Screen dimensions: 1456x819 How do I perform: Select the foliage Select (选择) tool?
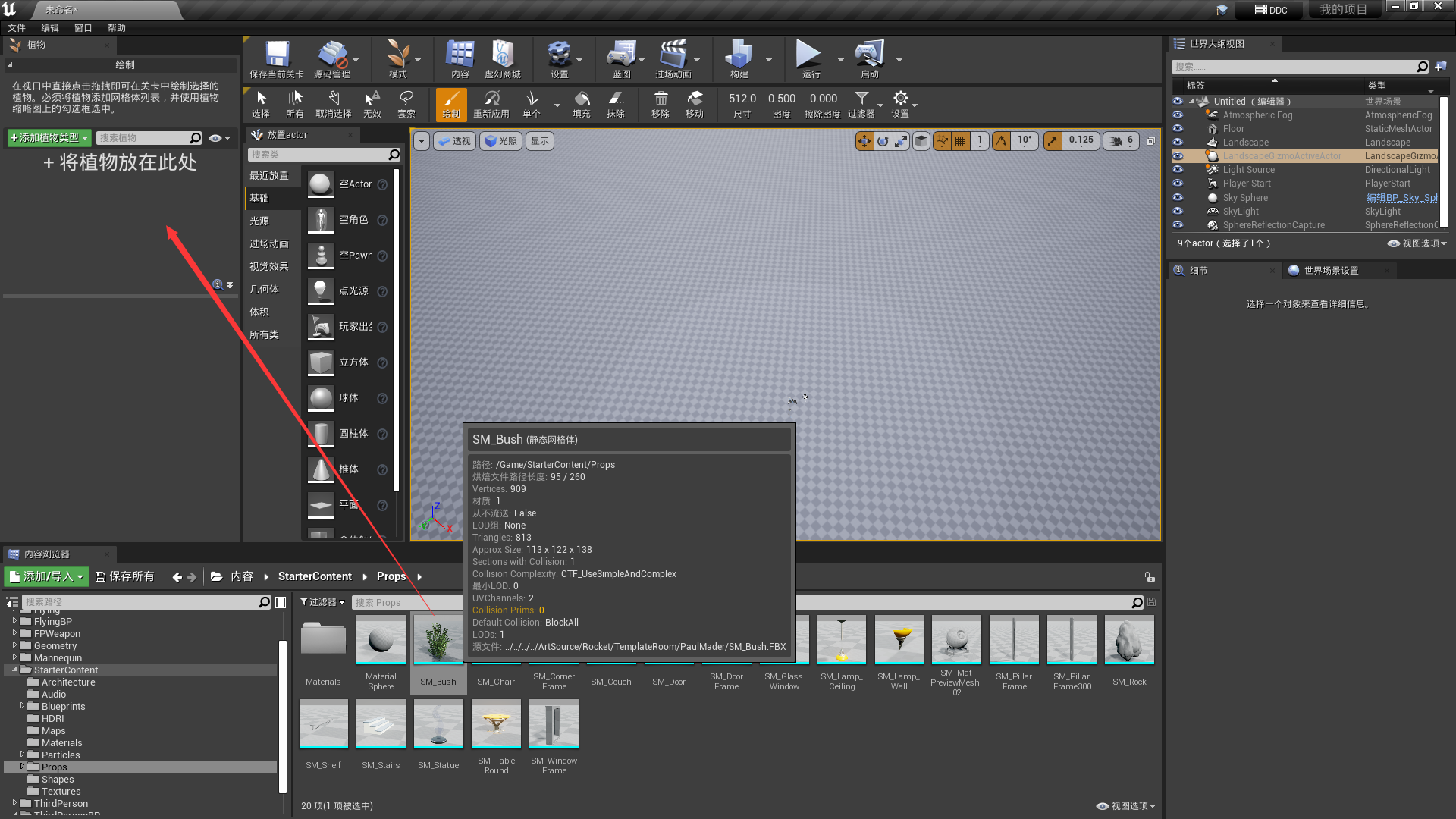click(261, 104)
